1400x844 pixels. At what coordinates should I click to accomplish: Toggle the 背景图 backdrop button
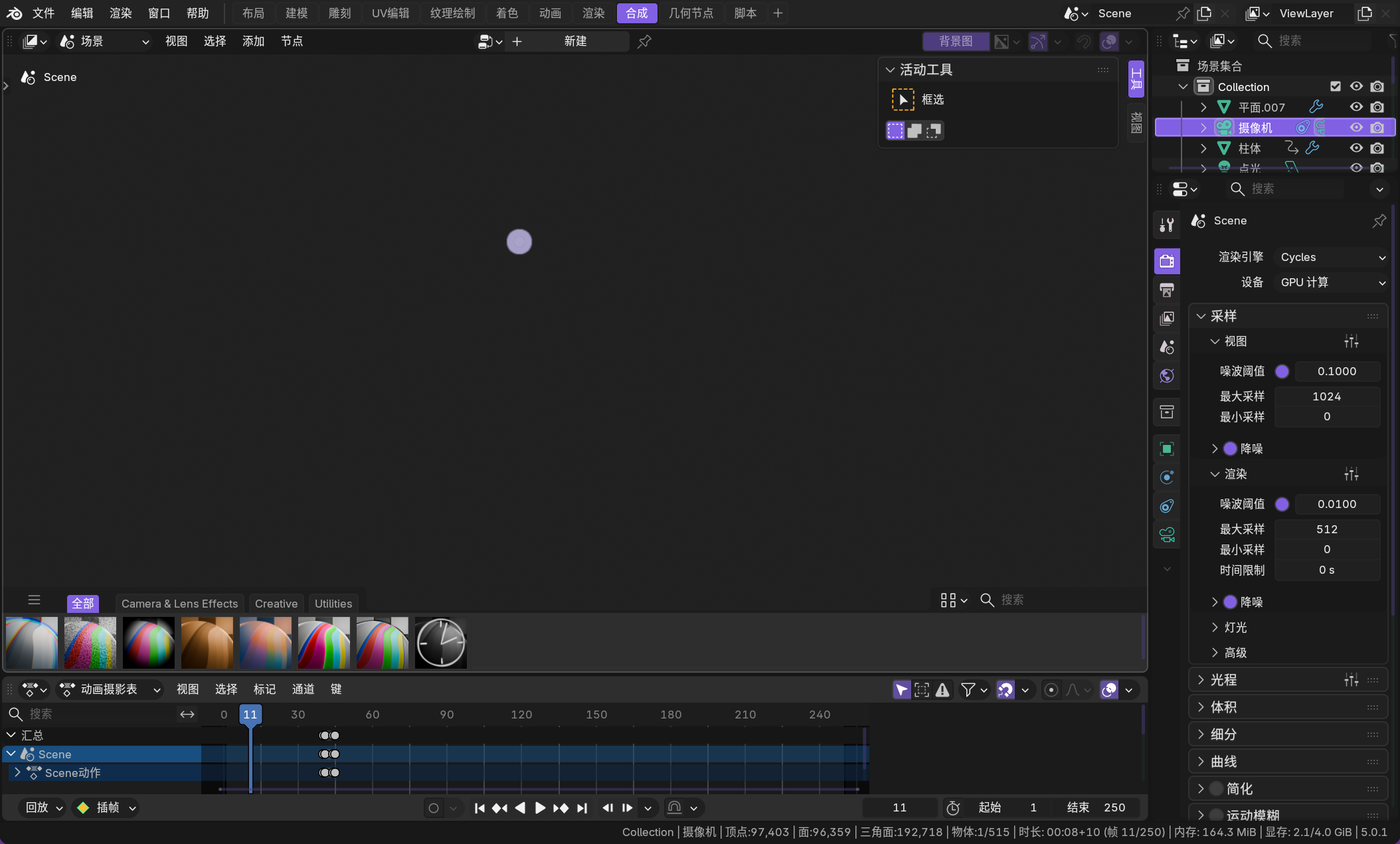click(x=955, y=41)
